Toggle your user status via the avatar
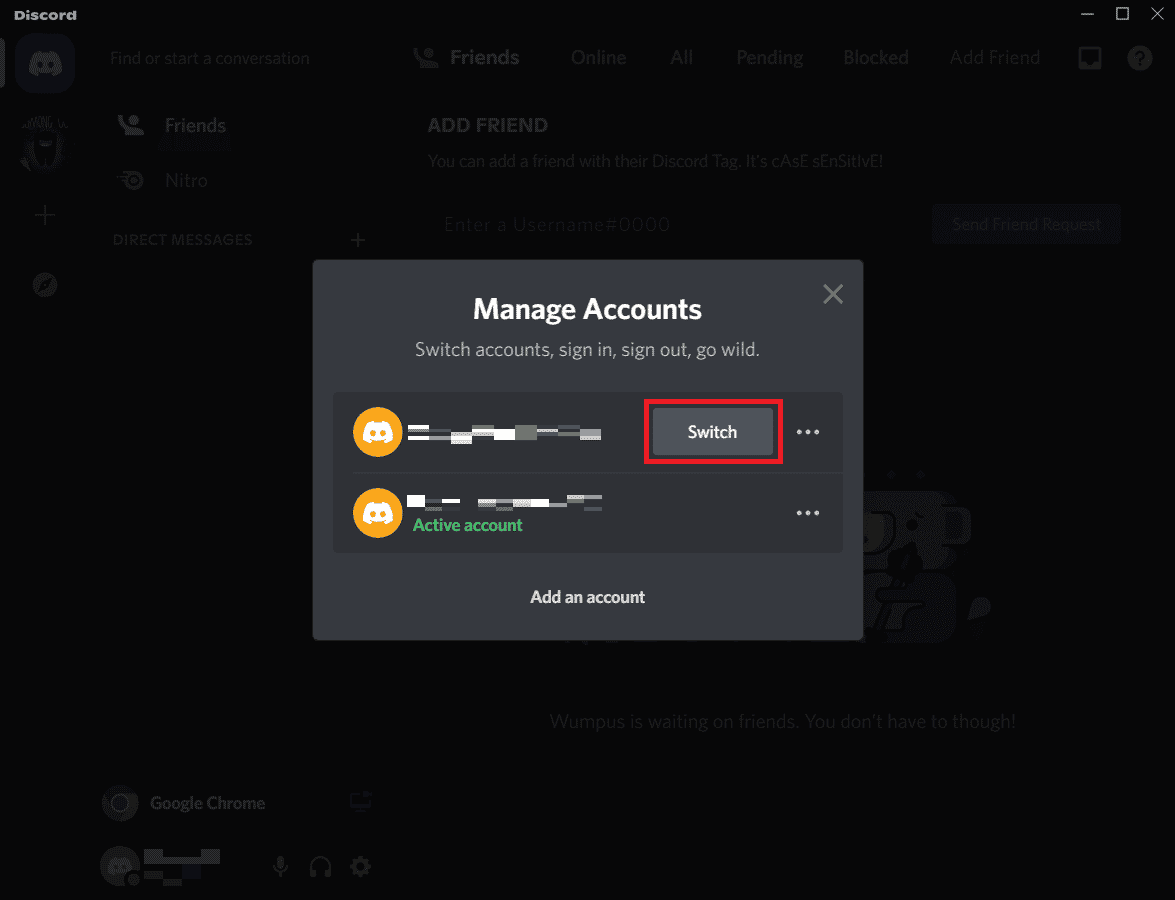Image resolution: width=1175 pixels, height=900 pixels. click(118, 866)
